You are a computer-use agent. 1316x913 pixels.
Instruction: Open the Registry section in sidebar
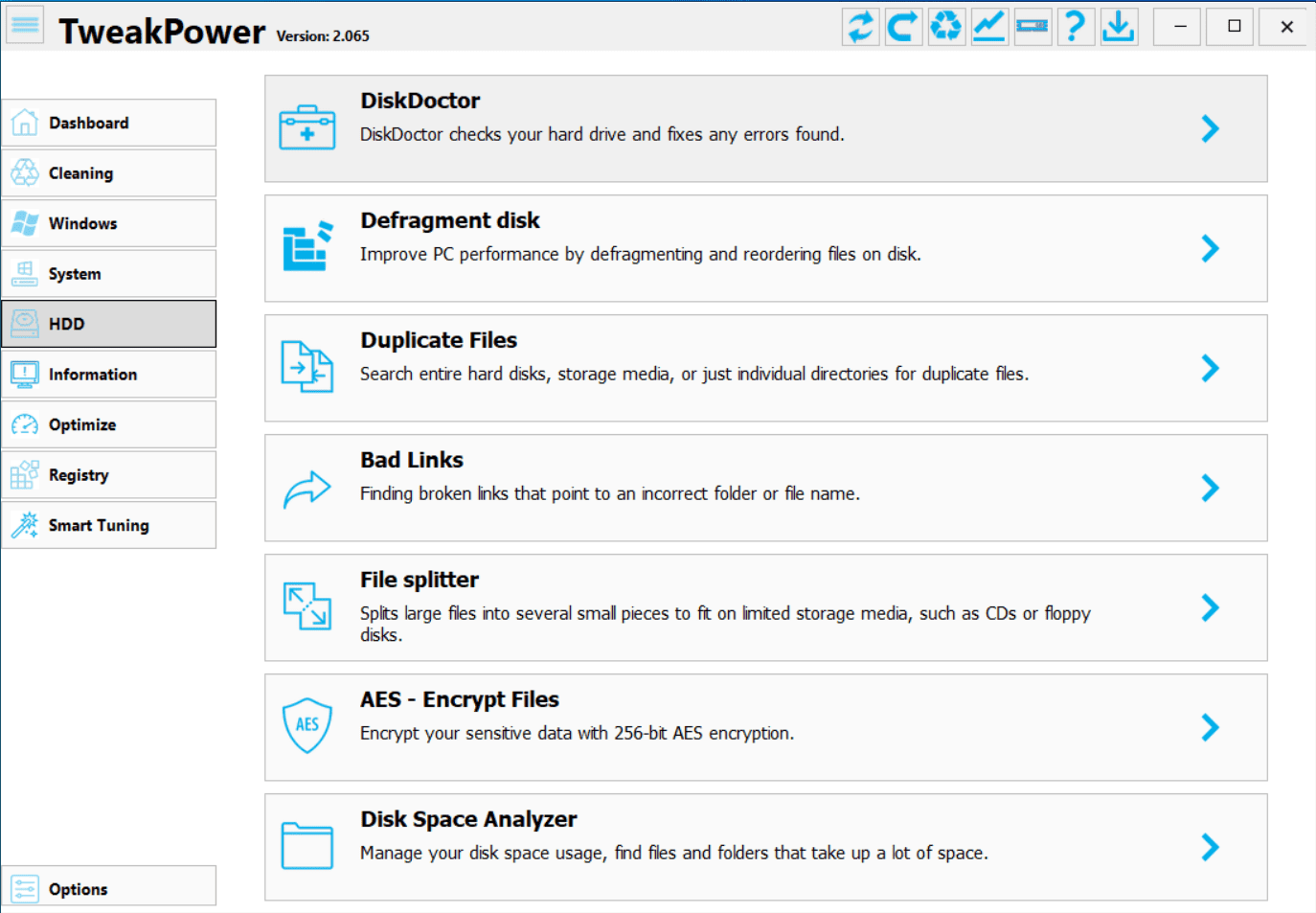(109, 475)
